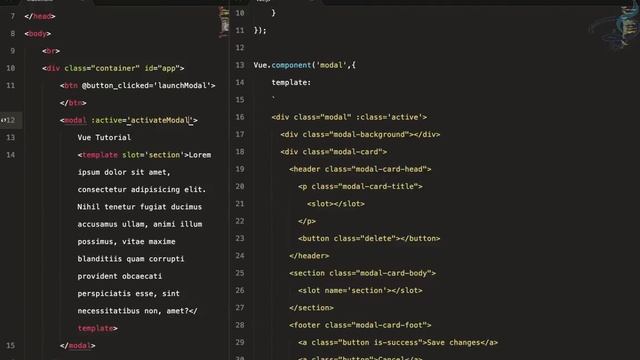Click 'ipsum dolor sit amet,' line
This screenshot has height=360, width=640.
[124, 172]
